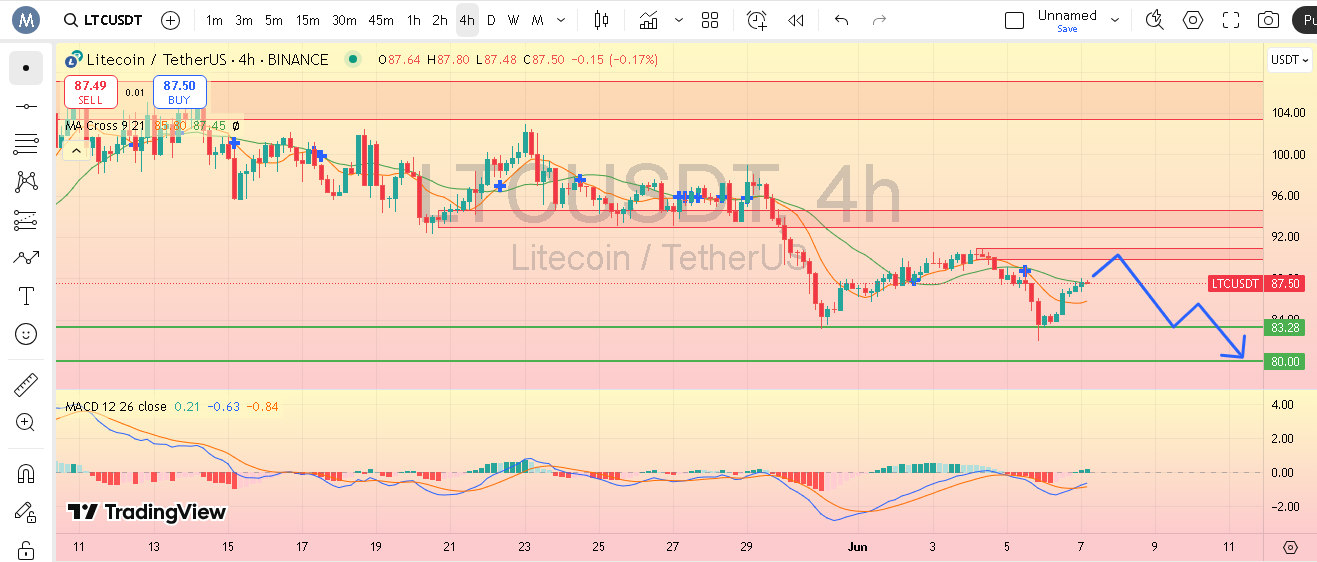Select the monthly M interval
The width and height of the screenshot is (1317, 562).
click(538, 20)
